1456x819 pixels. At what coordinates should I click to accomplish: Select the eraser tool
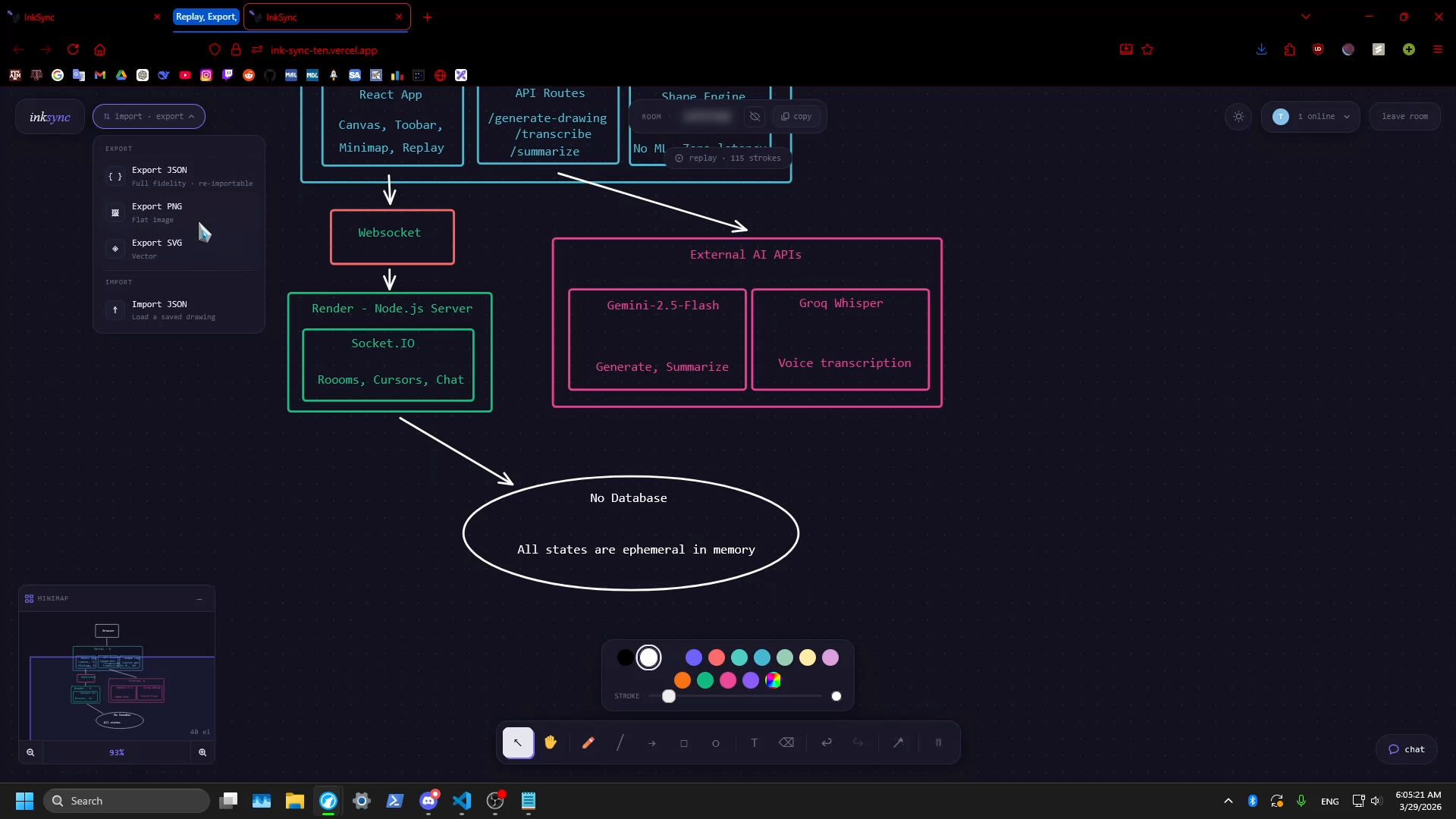click(786, 743)
